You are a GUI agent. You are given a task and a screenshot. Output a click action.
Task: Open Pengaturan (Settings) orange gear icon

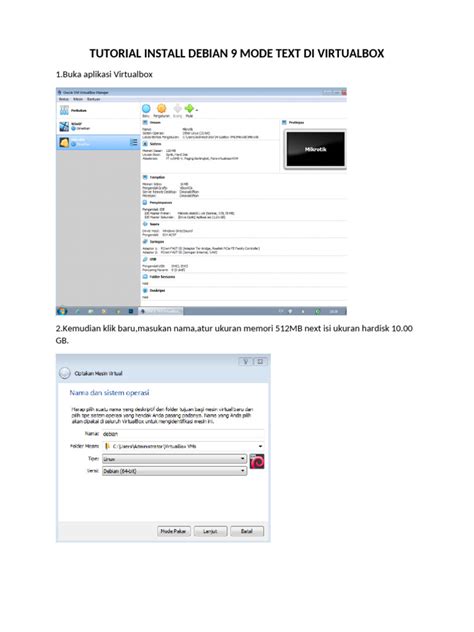[x=161, y=108]
